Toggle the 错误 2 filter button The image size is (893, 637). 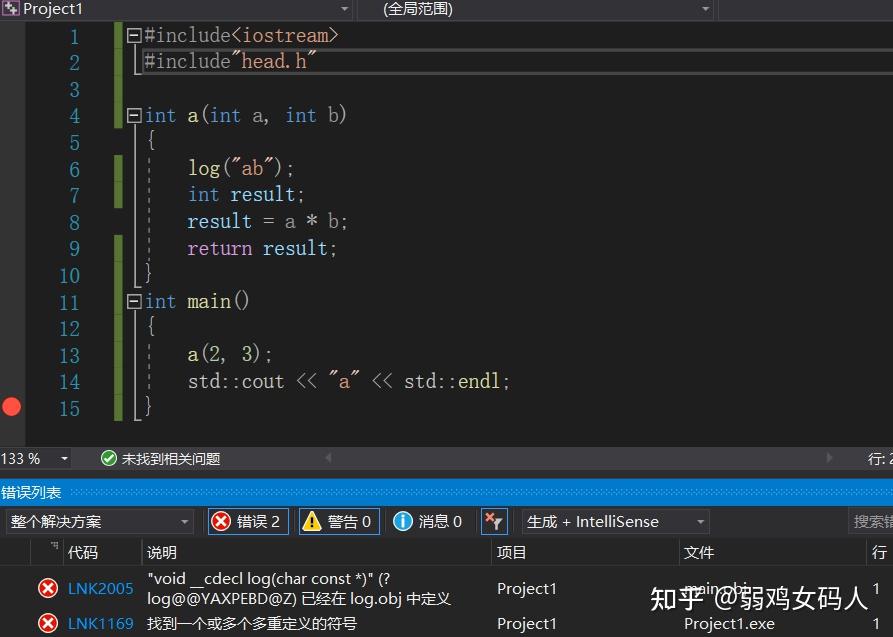click(248, 521)
